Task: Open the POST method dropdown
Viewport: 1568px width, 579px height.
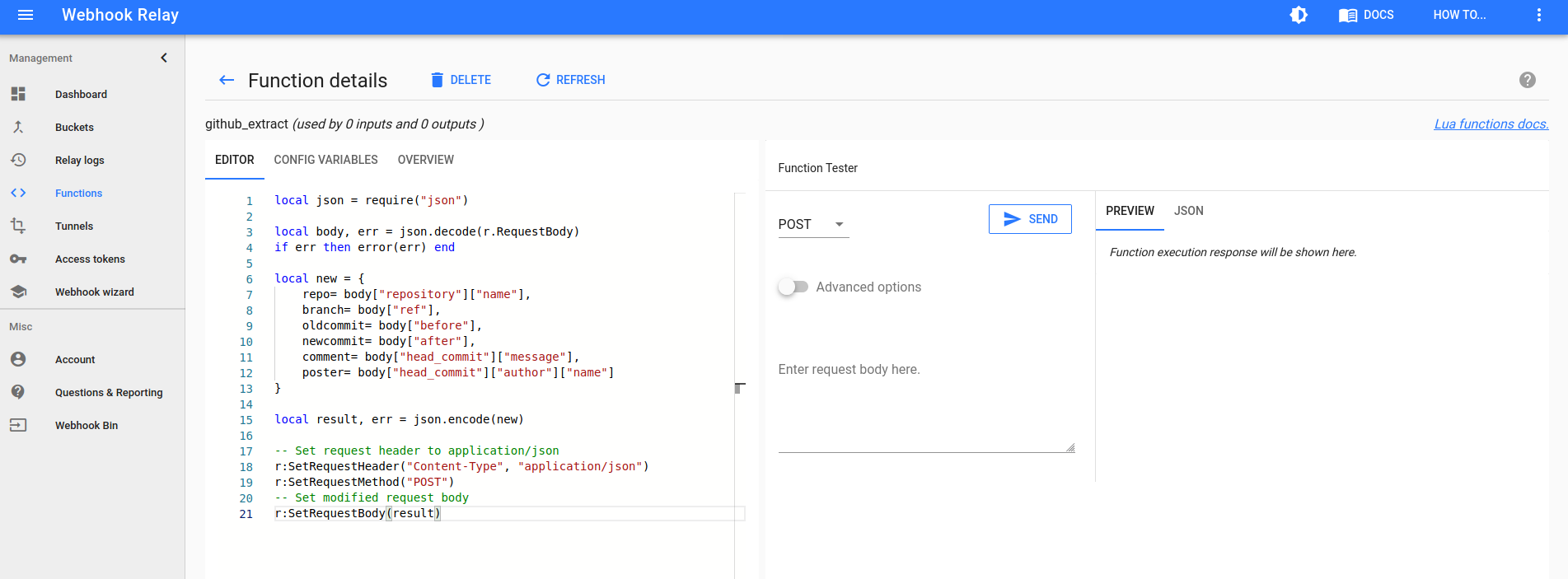Action: [x=813, y=224]
